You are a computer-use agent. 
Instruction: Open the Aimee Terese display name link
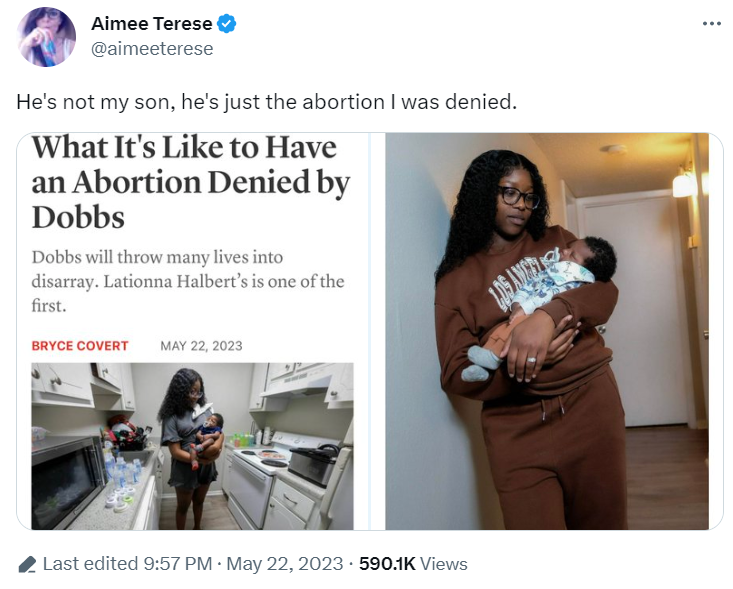pyautogui.click(x=151, y=24)
